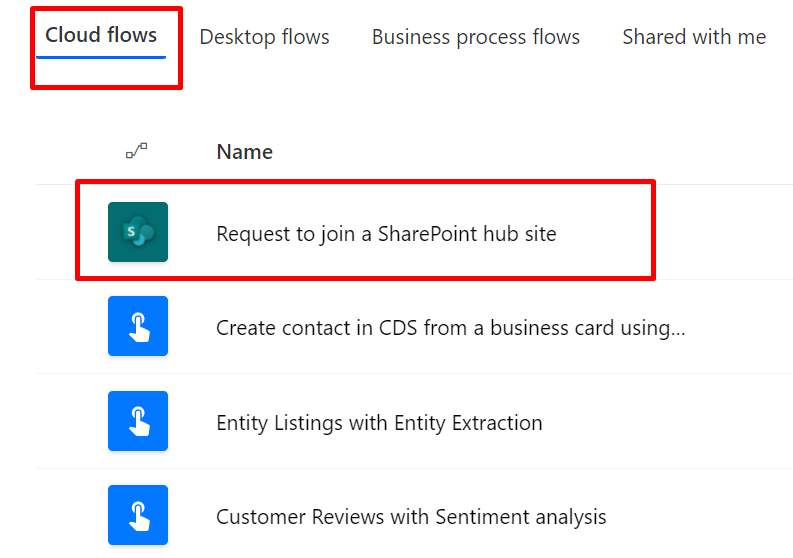Click the blue underline beneath Cloud flows
Image resolution: width=793 pixels, height=558 pixels.
(101, 57)
